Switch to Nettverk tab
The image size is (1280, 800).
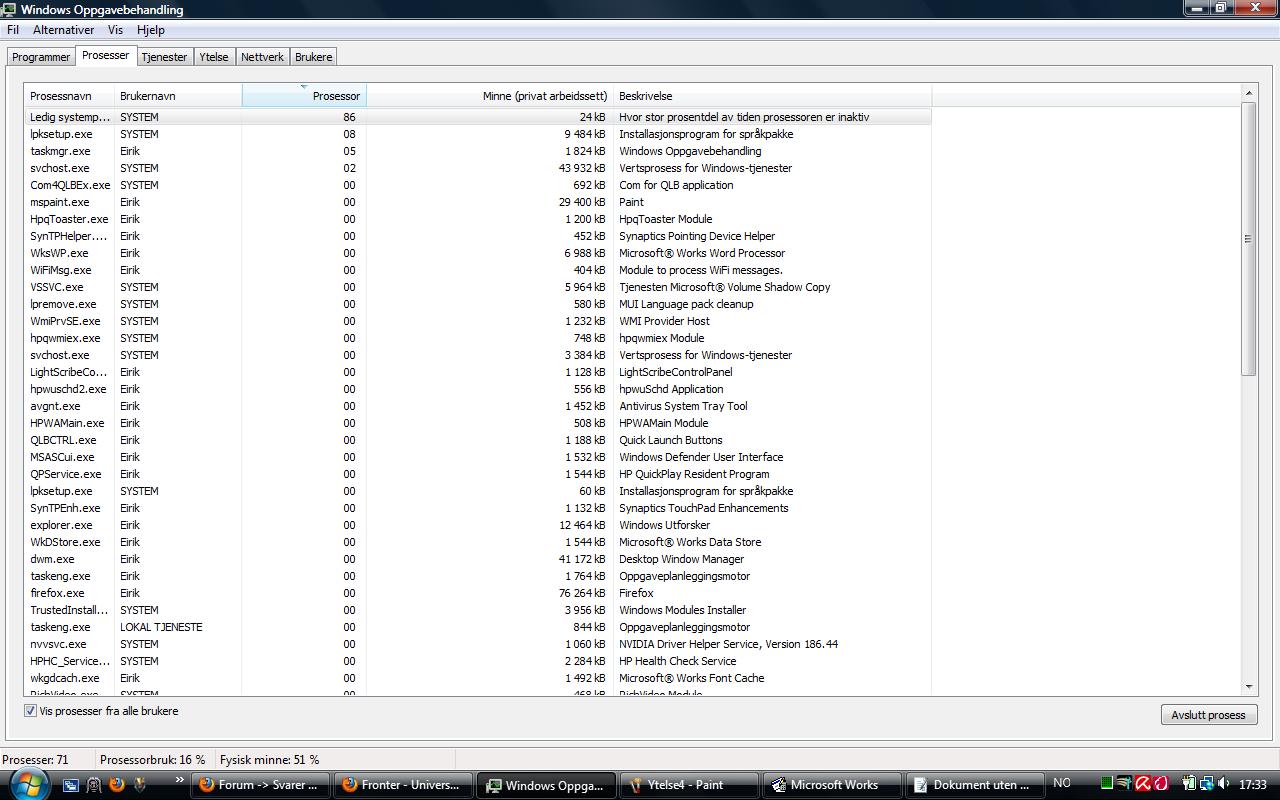pyautogui.click(x=262, y=57)
